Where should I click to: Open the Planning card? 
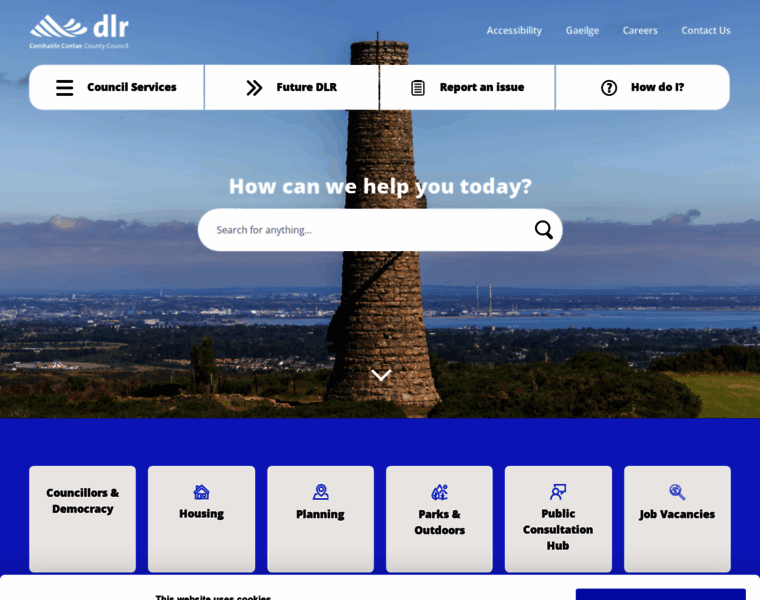[320, 519]
